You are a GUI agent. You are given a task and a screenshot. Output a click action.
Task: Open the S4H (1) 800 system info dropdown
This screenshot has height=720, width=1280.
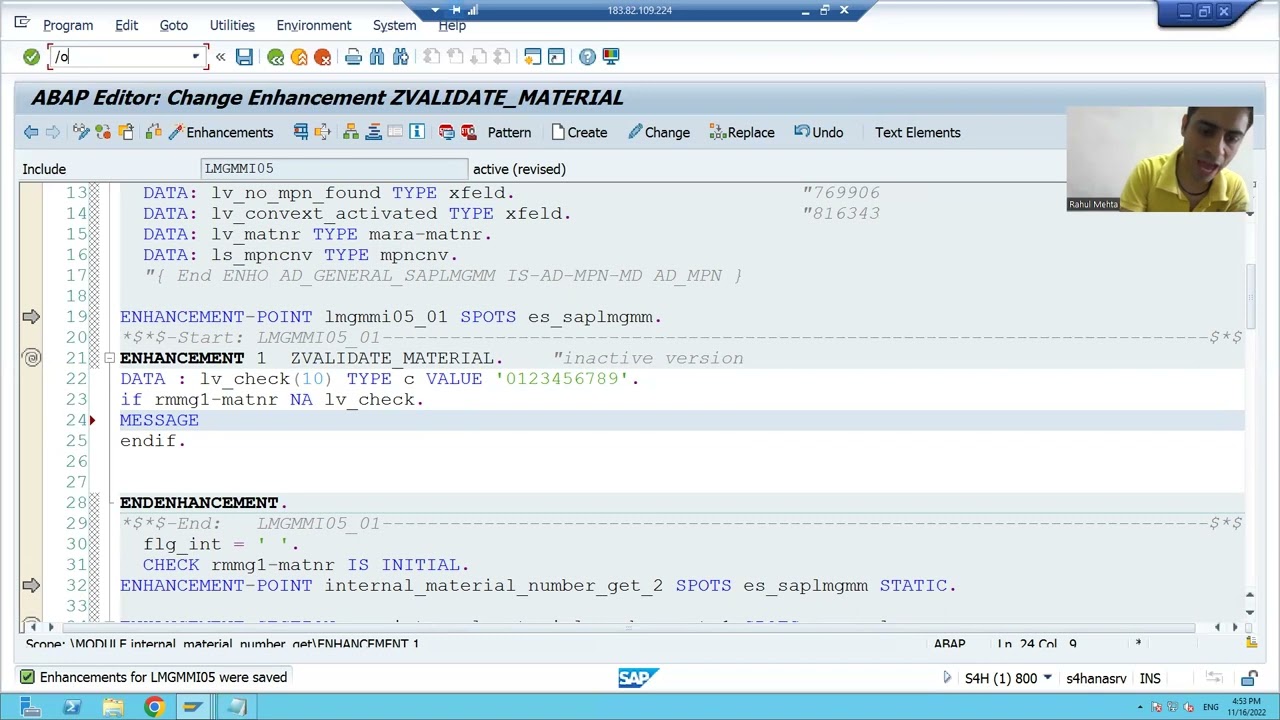pos(1047,678)
